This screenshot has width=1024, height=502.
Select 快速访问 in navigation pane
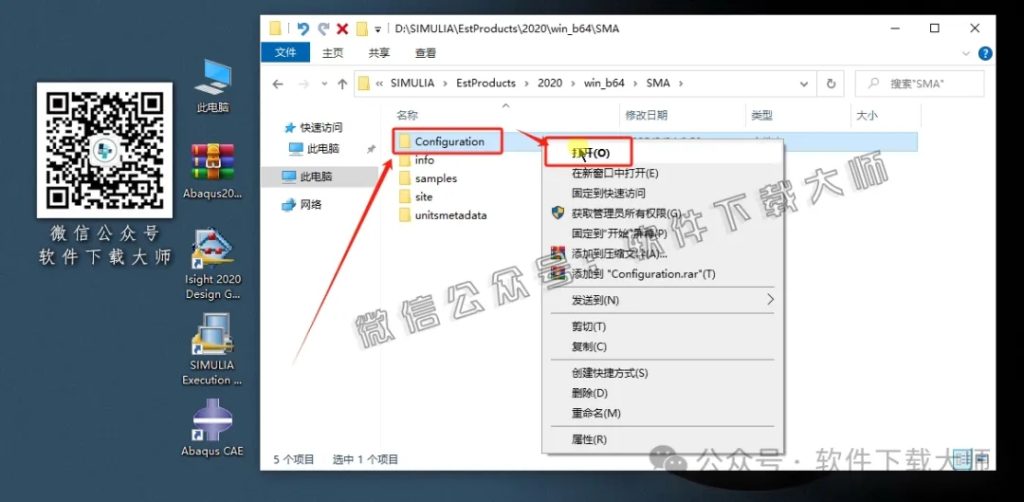(x=313, y=127)
